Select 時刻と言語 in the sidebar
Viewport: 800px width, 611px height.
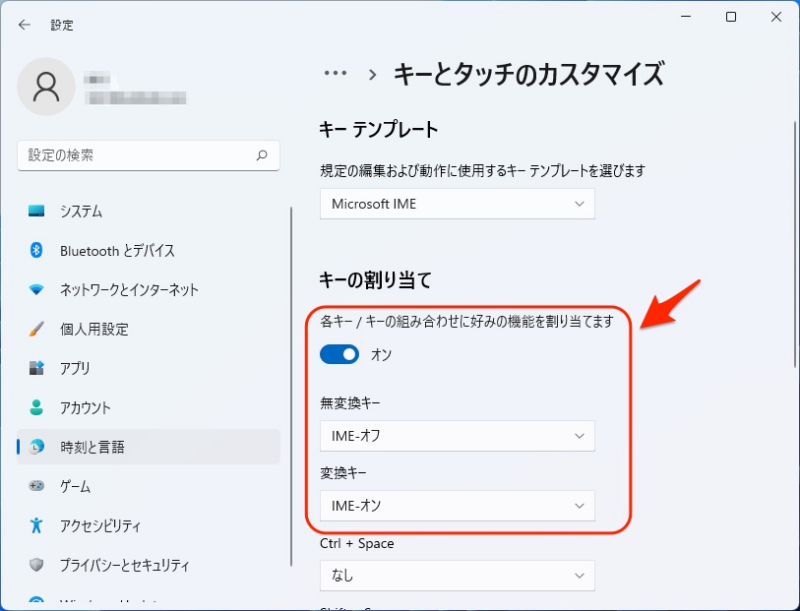[x=148, y=446]
